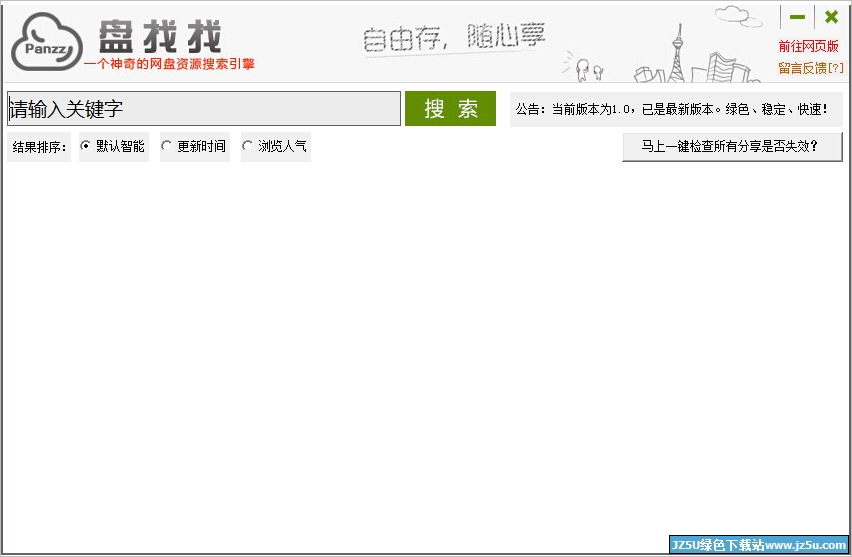Click the 一个神奇的网盘资源搜索引擎 tagline
The image size is (852, 557).
tap(170, 64)
